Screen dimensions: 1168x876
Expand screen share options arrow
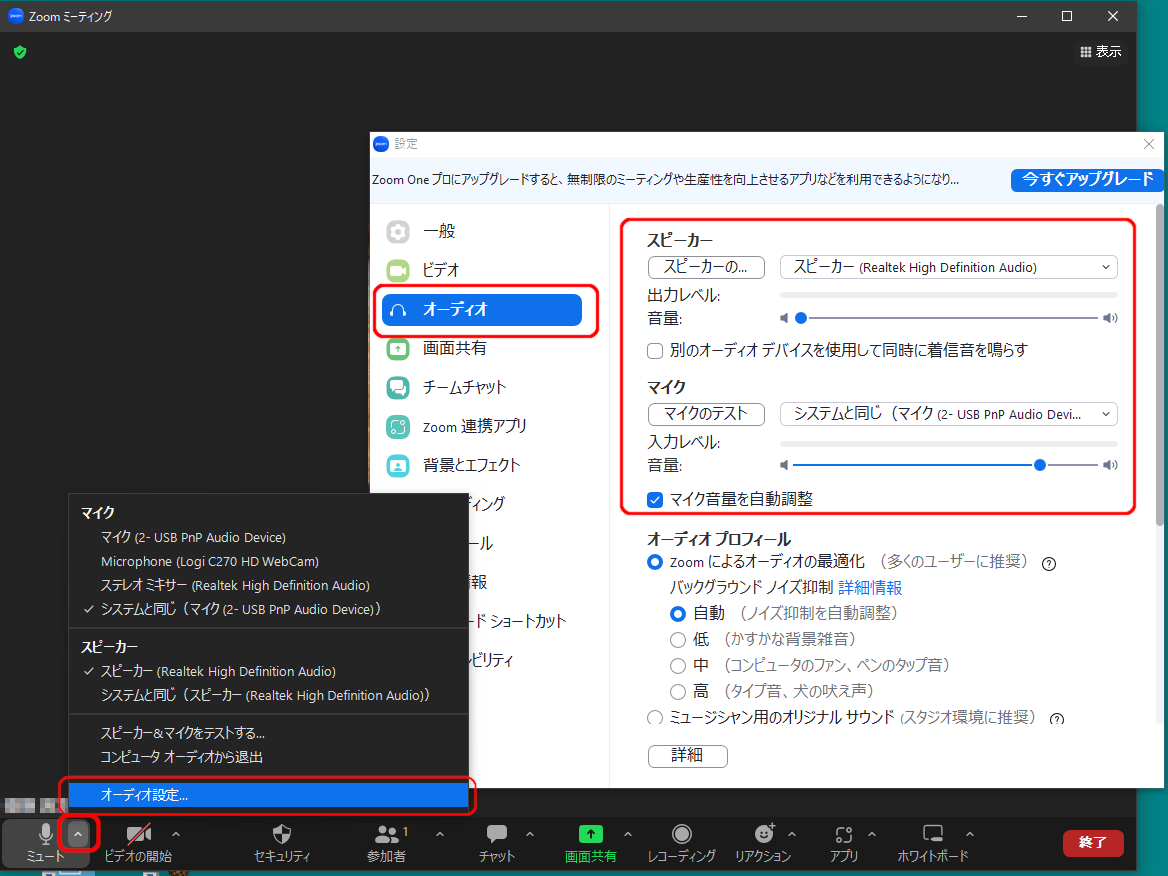[628, 834]
